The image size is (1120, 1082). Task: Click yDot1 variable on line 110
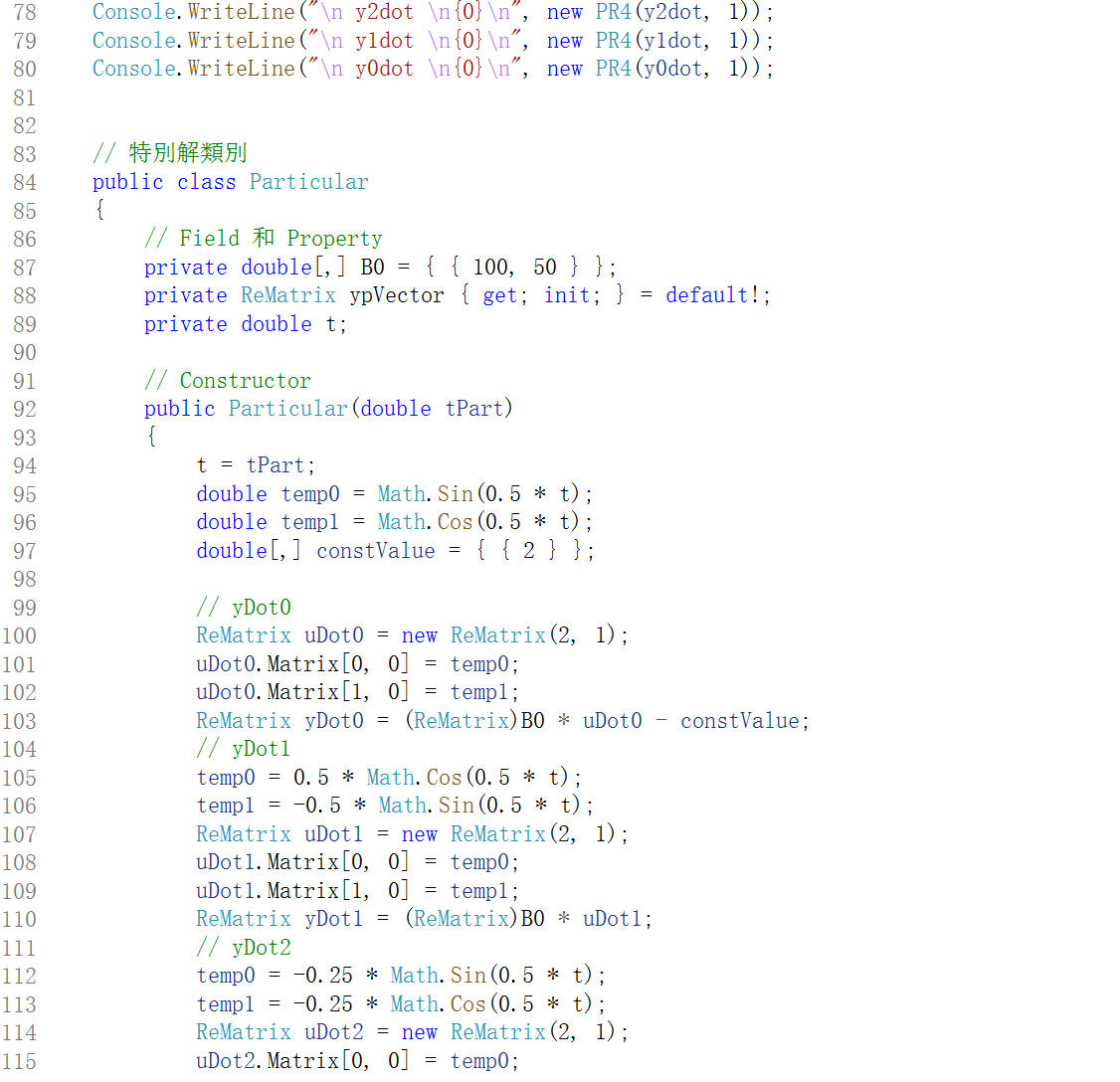click(333, 919)
